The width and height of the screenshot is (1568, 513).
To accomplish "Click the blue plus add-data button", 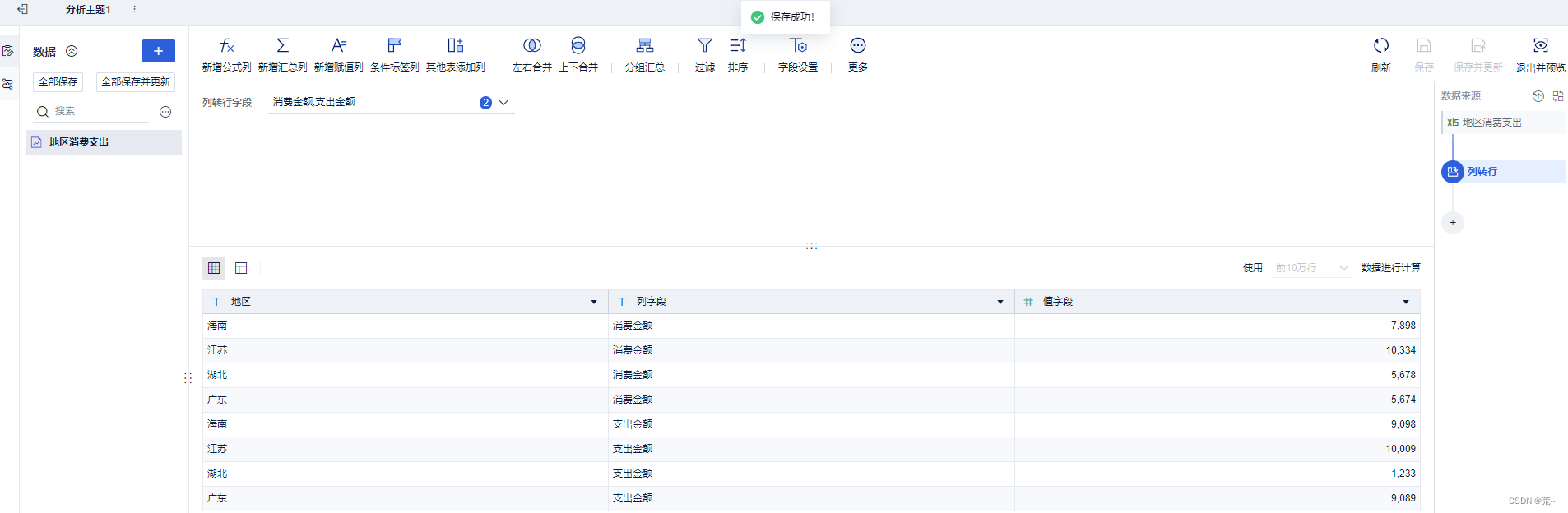I will pos(159,51).
